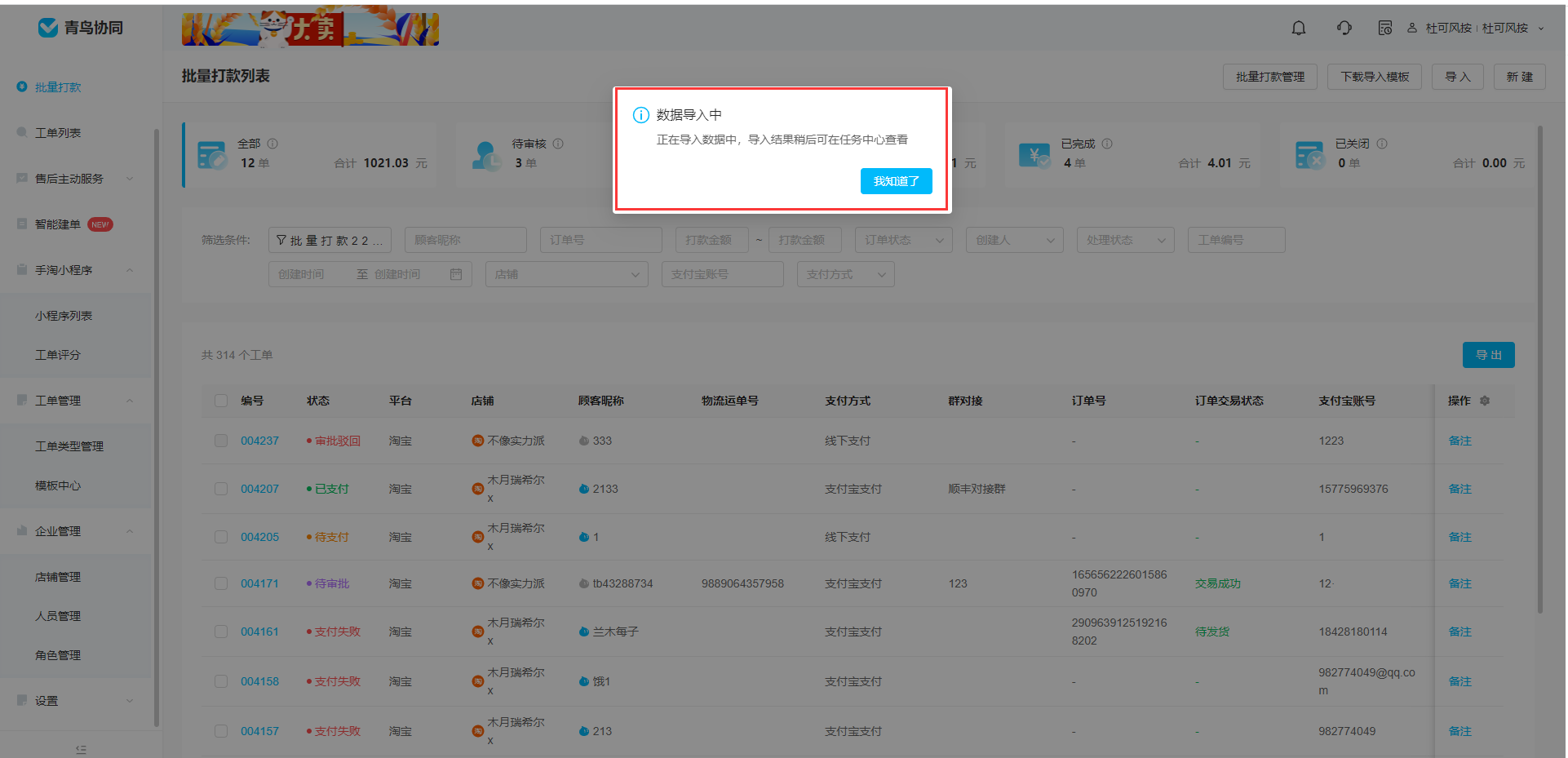Toggle the select-all checkbox in table header

point(221,401)
